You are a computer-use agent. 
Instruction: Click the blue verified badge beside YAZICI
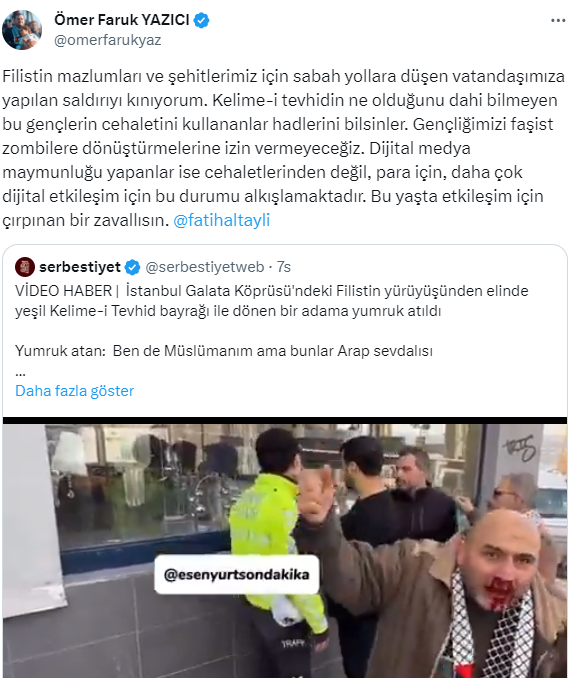(201, 20)
